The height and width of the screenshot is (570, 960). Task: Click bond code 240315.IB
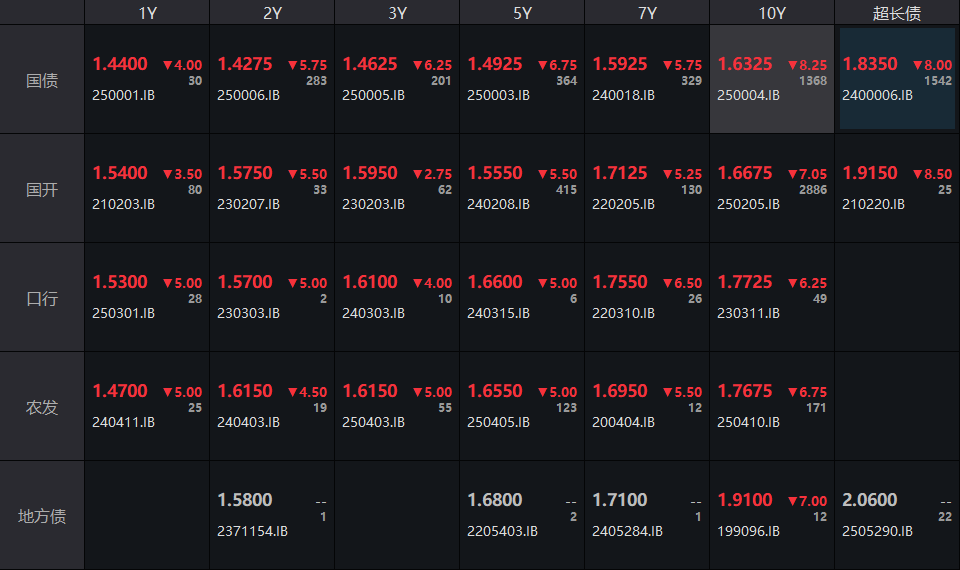pos(498,313)
